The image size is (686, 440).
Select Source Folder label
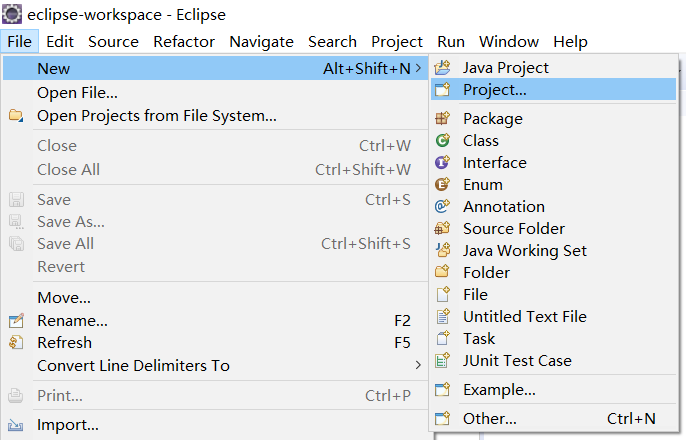pyautogui.click(x=514, y=228)
